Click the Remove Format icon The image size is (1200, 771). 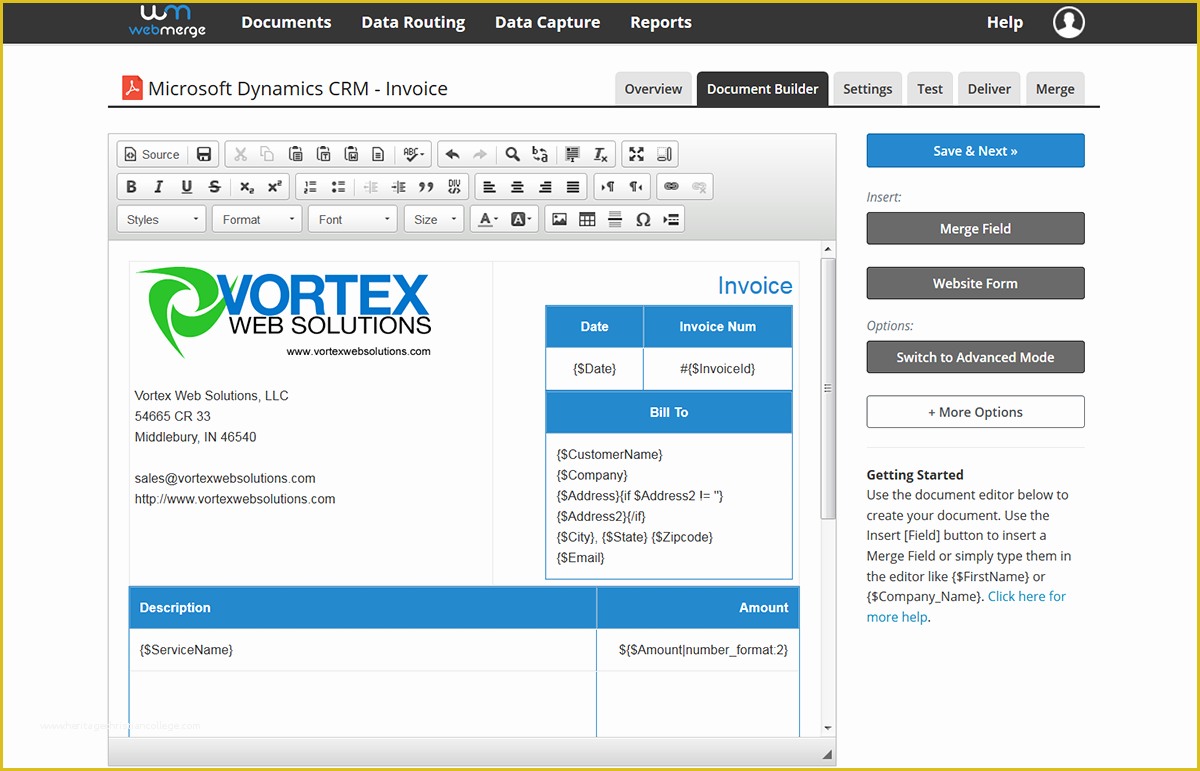(x=600, y=154)
